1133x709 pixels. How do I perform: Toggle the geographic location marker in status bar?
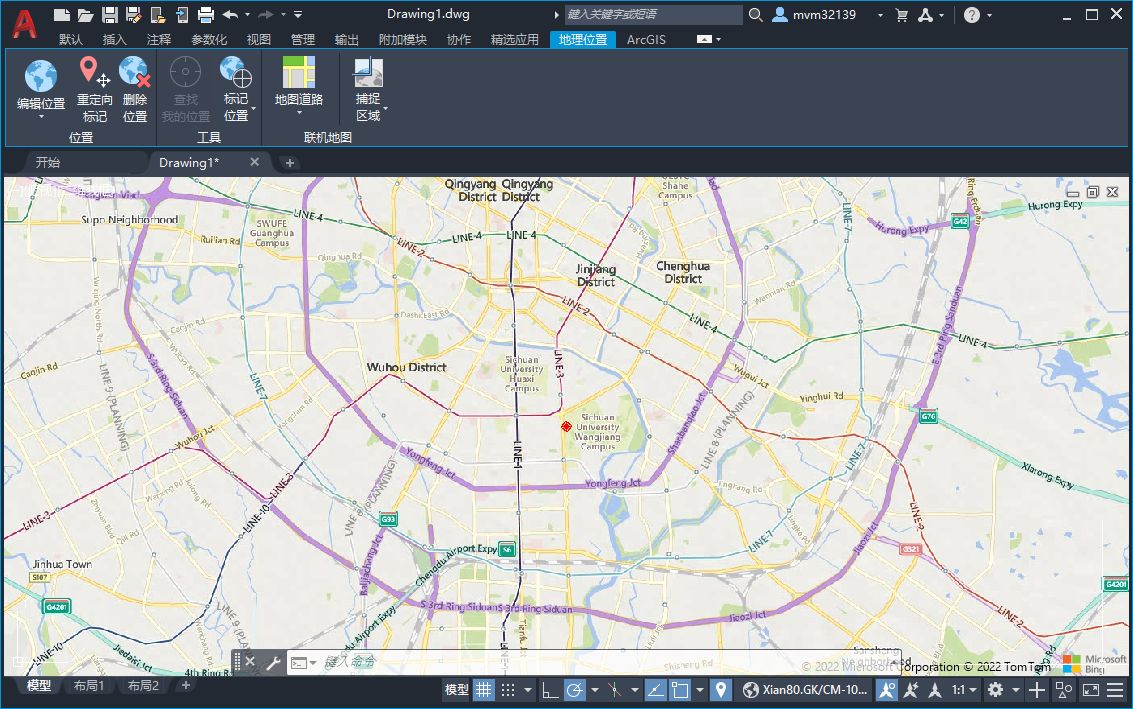(x=720, y=689)
